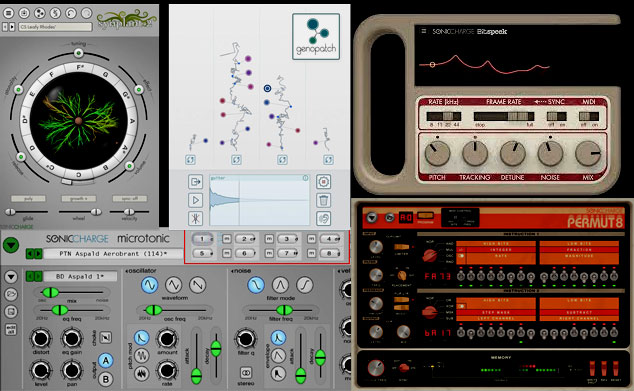This screenshot has width=634, height=391.
Task: Click the Synplant clone seed icon
Action: click(40, 13)
